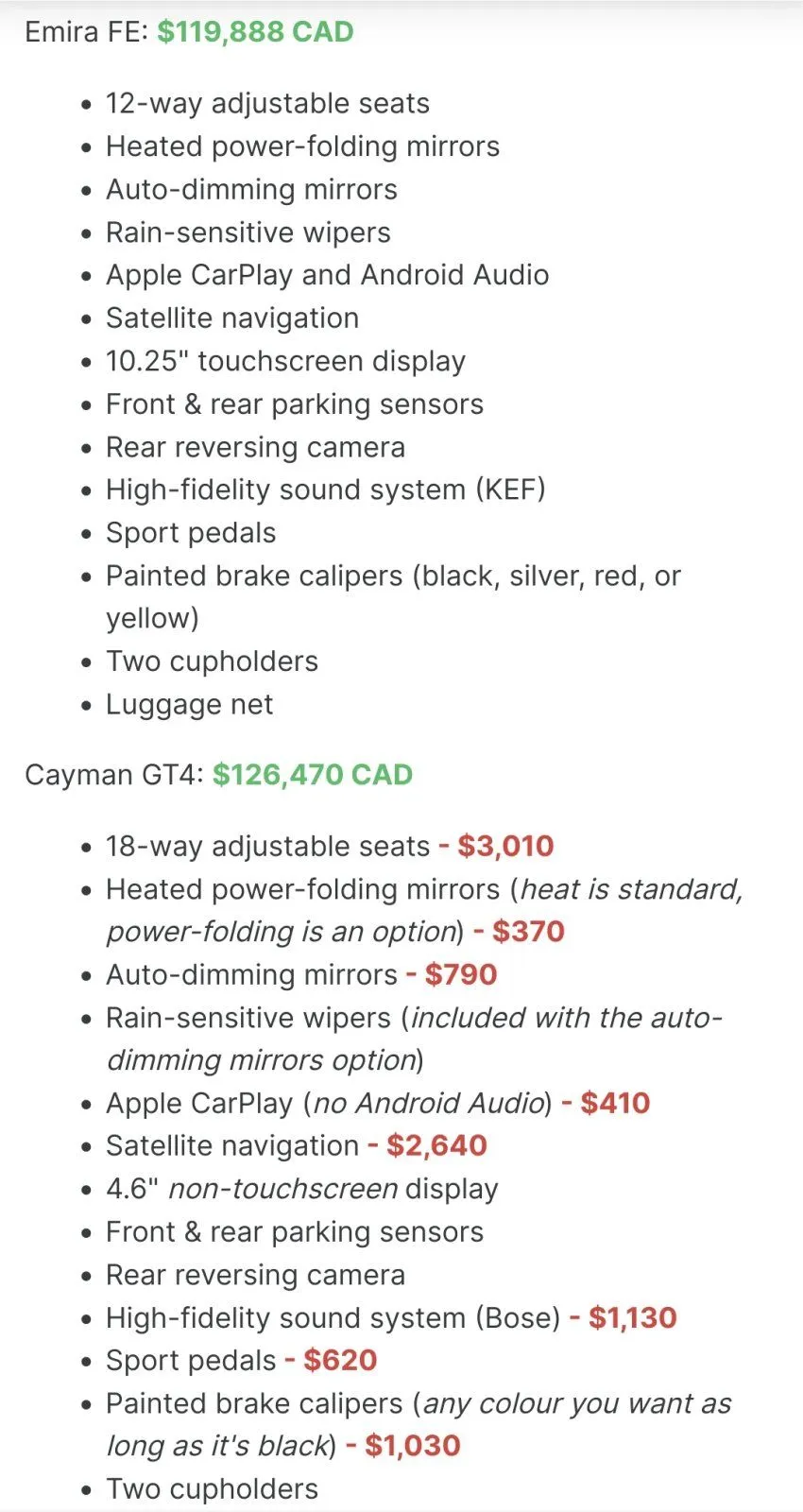The width and height of the screenshot is (803, 1512).
Task: Click the $1,030 painted brake calipers price
Action: pyautogui.click(x=412, y=1446)
